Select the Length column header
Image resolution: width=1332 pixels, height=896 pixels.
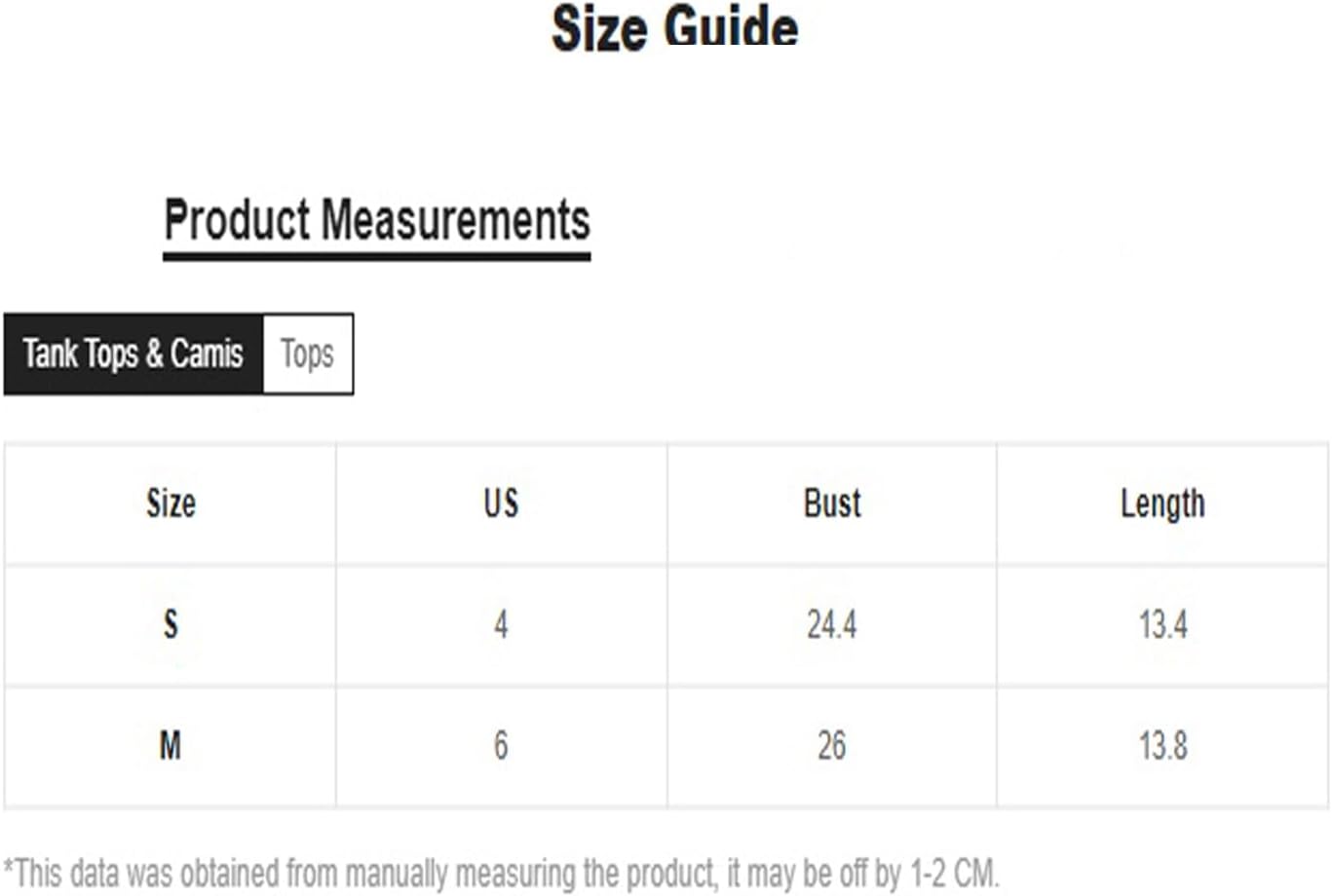pyautogui.click(x=1162, y=504)
